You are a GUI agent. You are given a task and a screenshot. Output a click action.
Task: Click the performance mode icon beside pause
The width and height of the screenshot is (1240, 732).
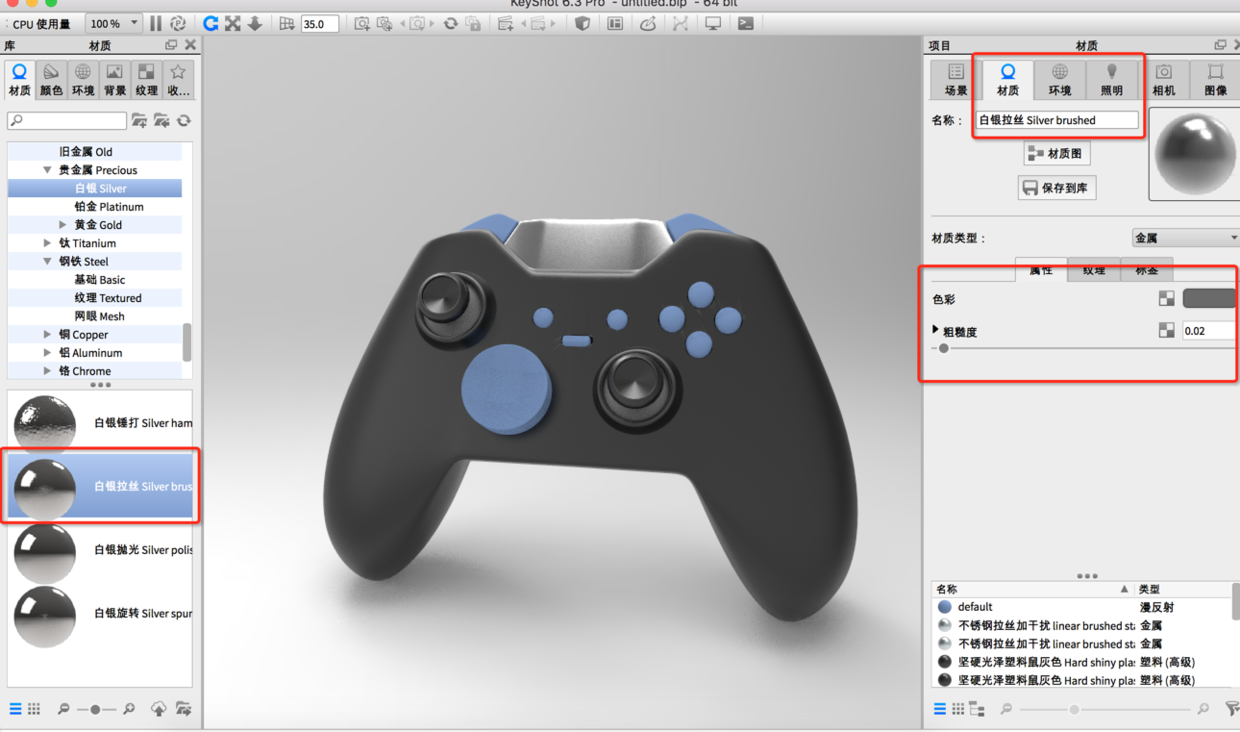178,23
